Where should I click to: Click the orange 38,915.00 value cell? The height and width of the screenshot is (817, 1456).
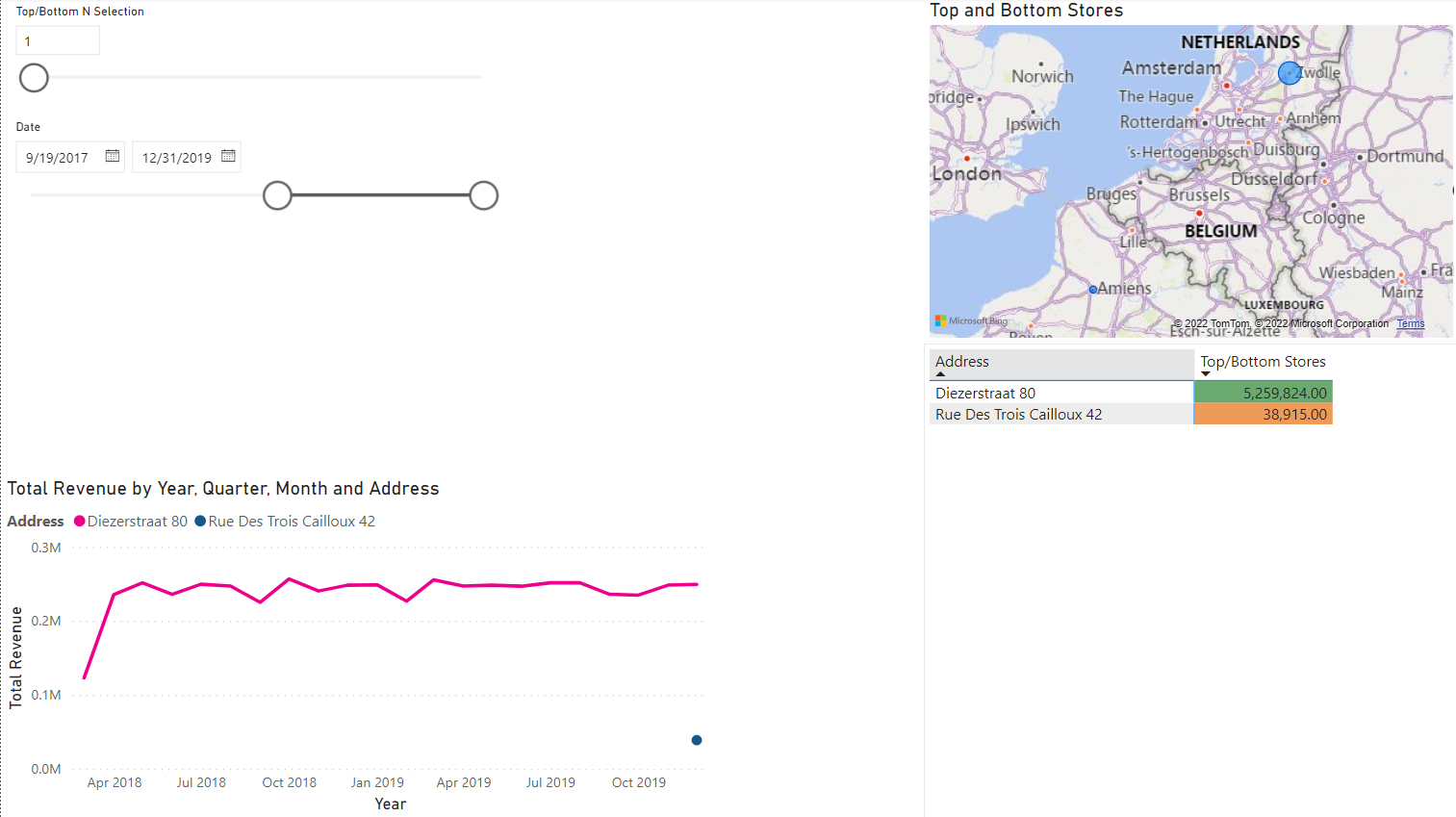click(x=1263, y=414)
